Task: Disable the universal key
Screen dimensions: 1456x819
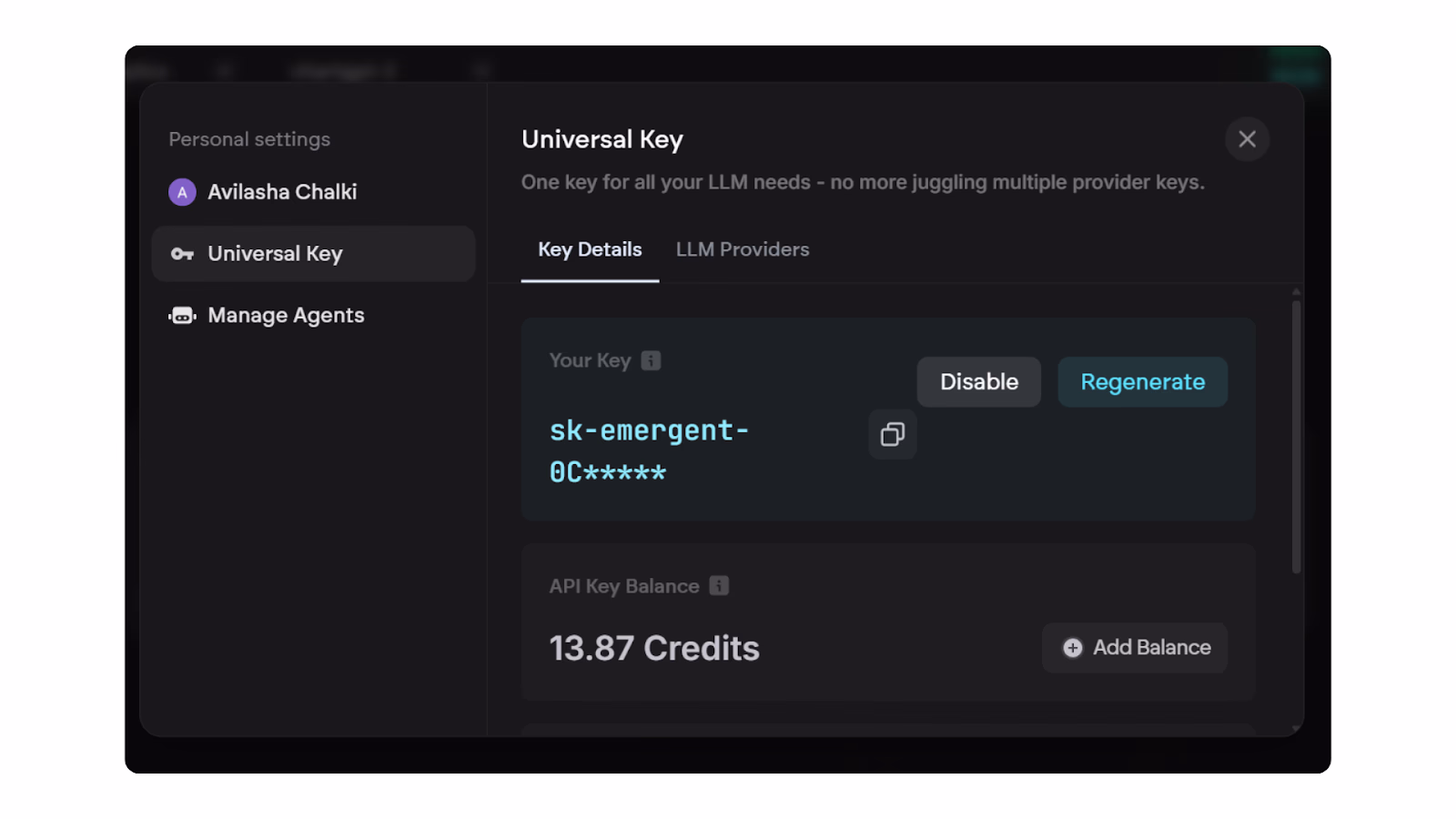Action: click(978, 382)
